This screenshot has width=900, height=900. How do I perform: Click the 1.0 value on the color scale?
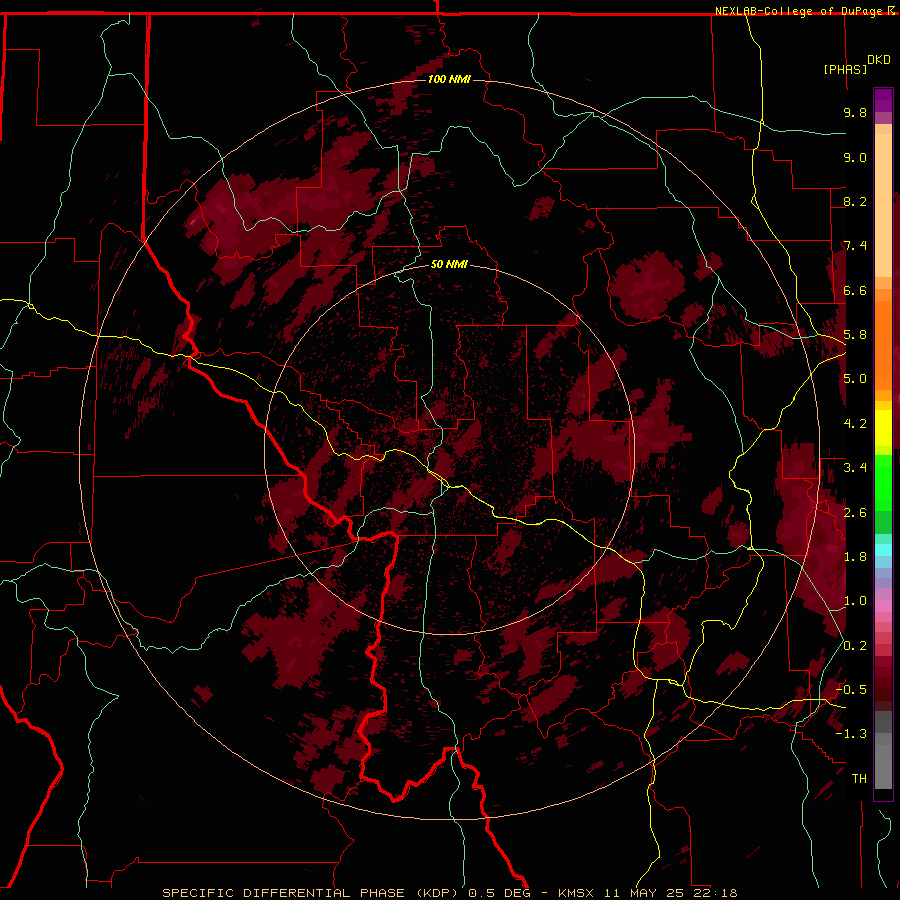(855, 601)
